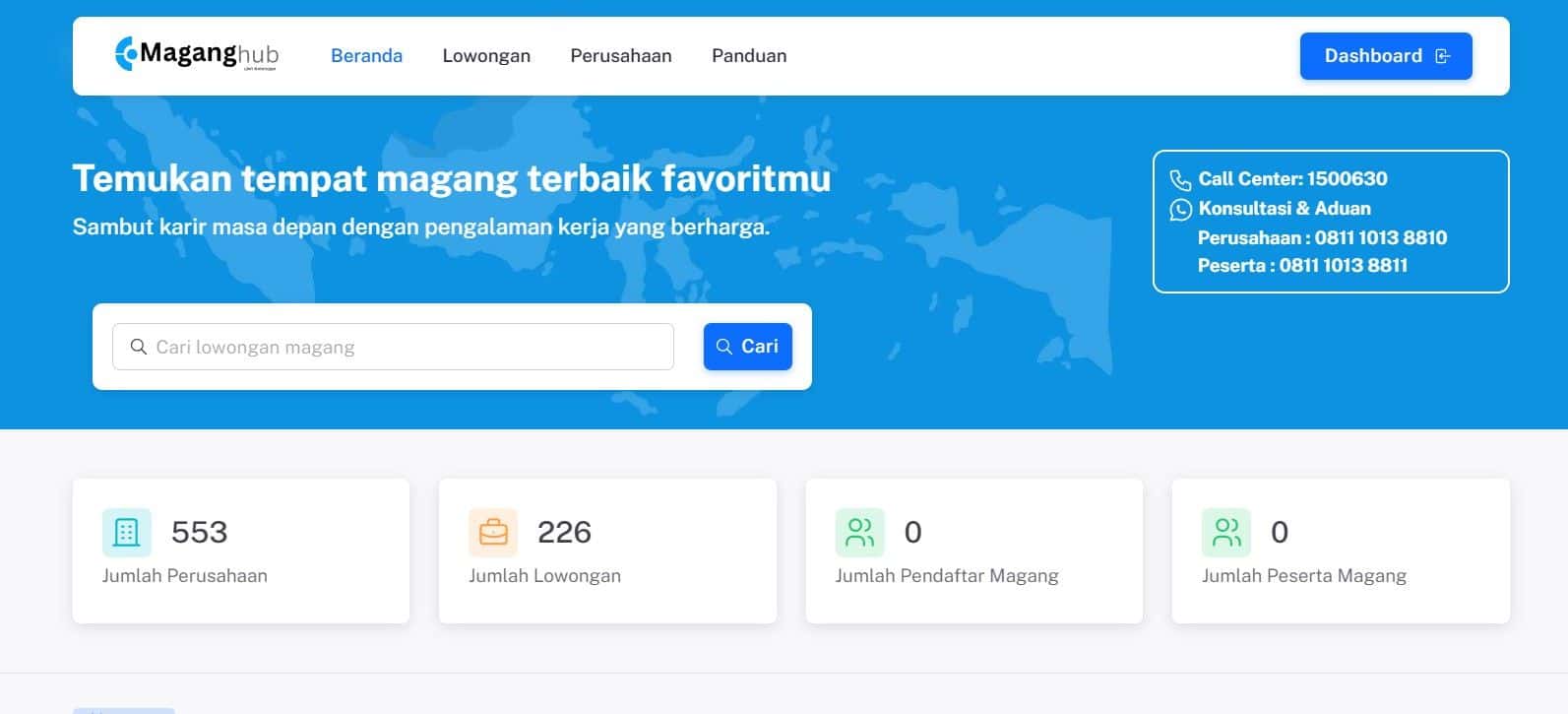1568x714 pixels.
Task: Open the Panduan navigation link
Action: (x=749, y=56)
